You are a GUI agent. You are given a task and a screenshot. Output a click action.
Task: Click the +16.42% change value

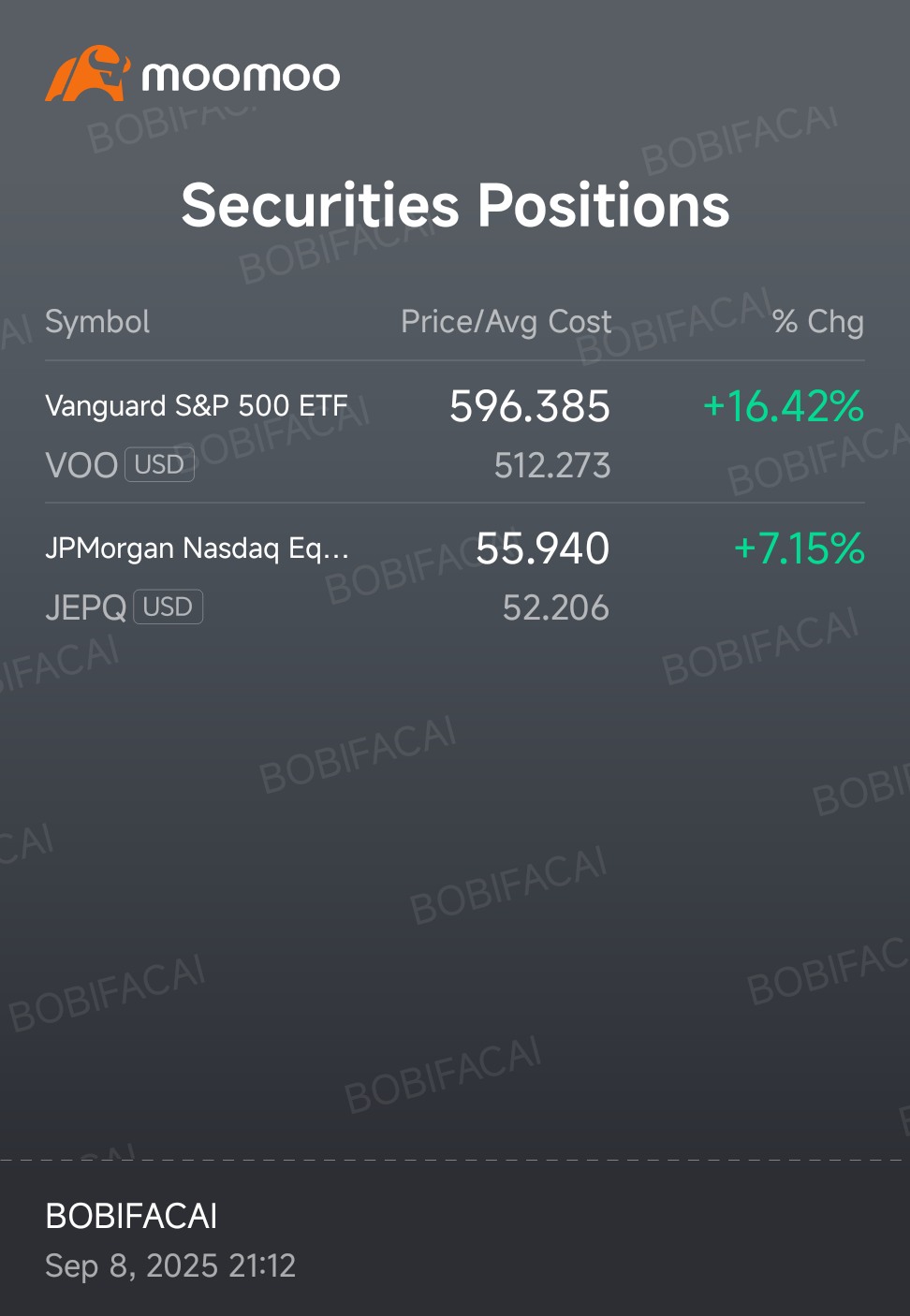tap(783, 406)
